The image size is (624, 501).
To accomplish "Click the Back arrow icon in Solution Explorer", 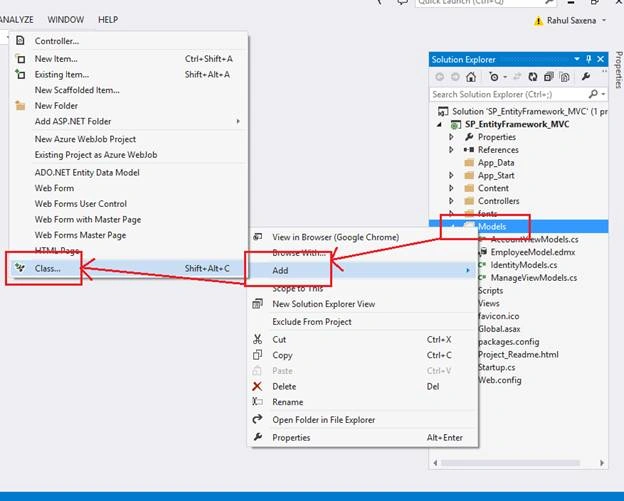I will point(440,77).
